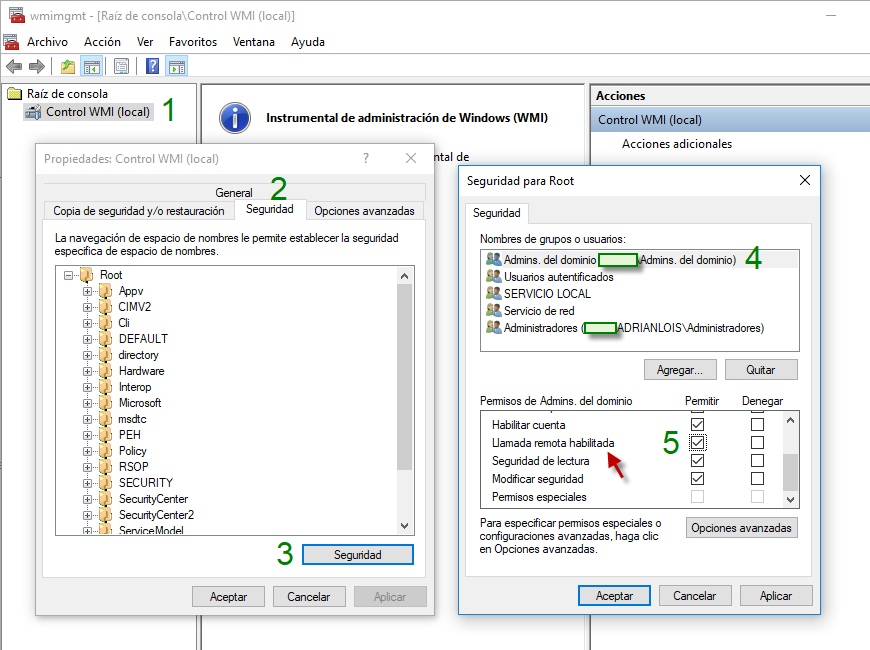The height and width of the screenshot is (650, 870).
Task: Open the Acción menu
Action: pyautogui.click(x=102, y=42)
